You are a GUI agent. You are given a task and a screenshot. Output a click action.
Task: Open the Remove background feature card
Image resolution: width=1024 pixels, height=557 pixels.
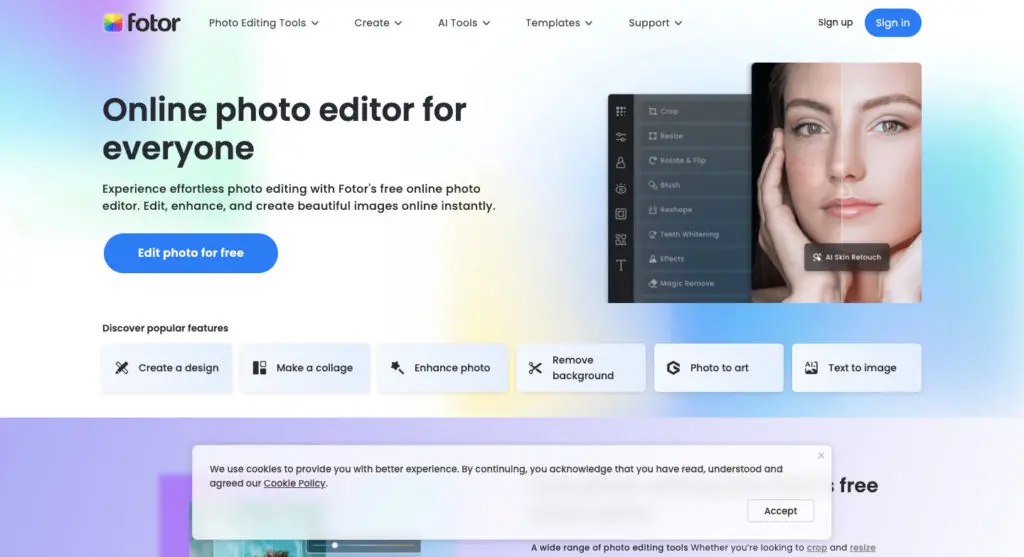click(581, 368)
